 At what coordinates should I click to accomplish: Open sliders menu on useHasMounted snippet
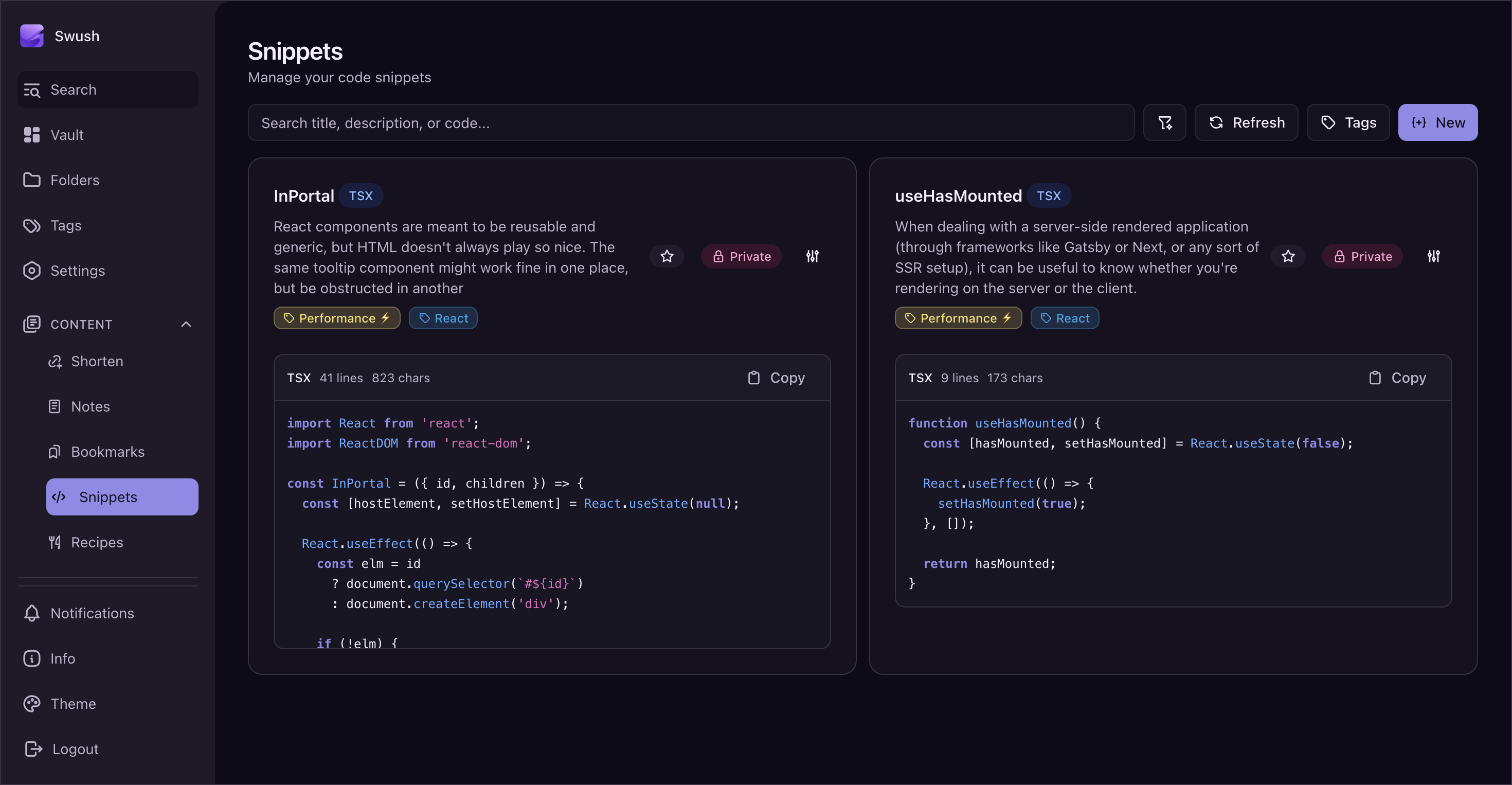pos(1434,256)
